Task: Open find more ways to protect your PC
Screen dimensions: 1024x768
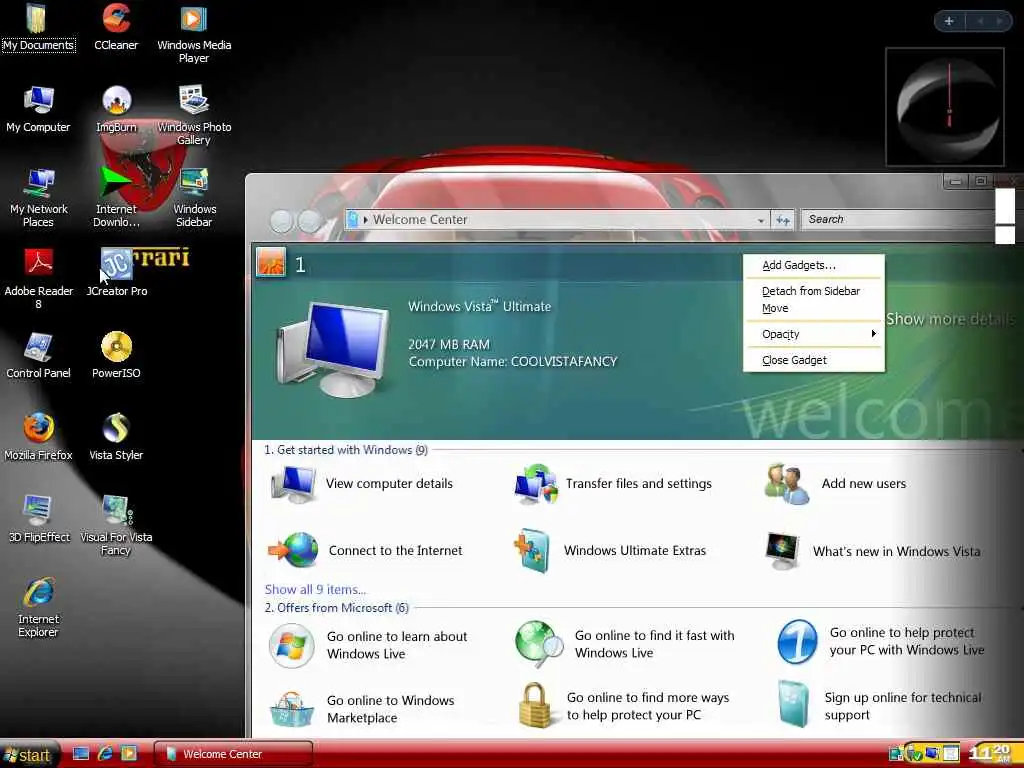Action: [x=624, y=706]
